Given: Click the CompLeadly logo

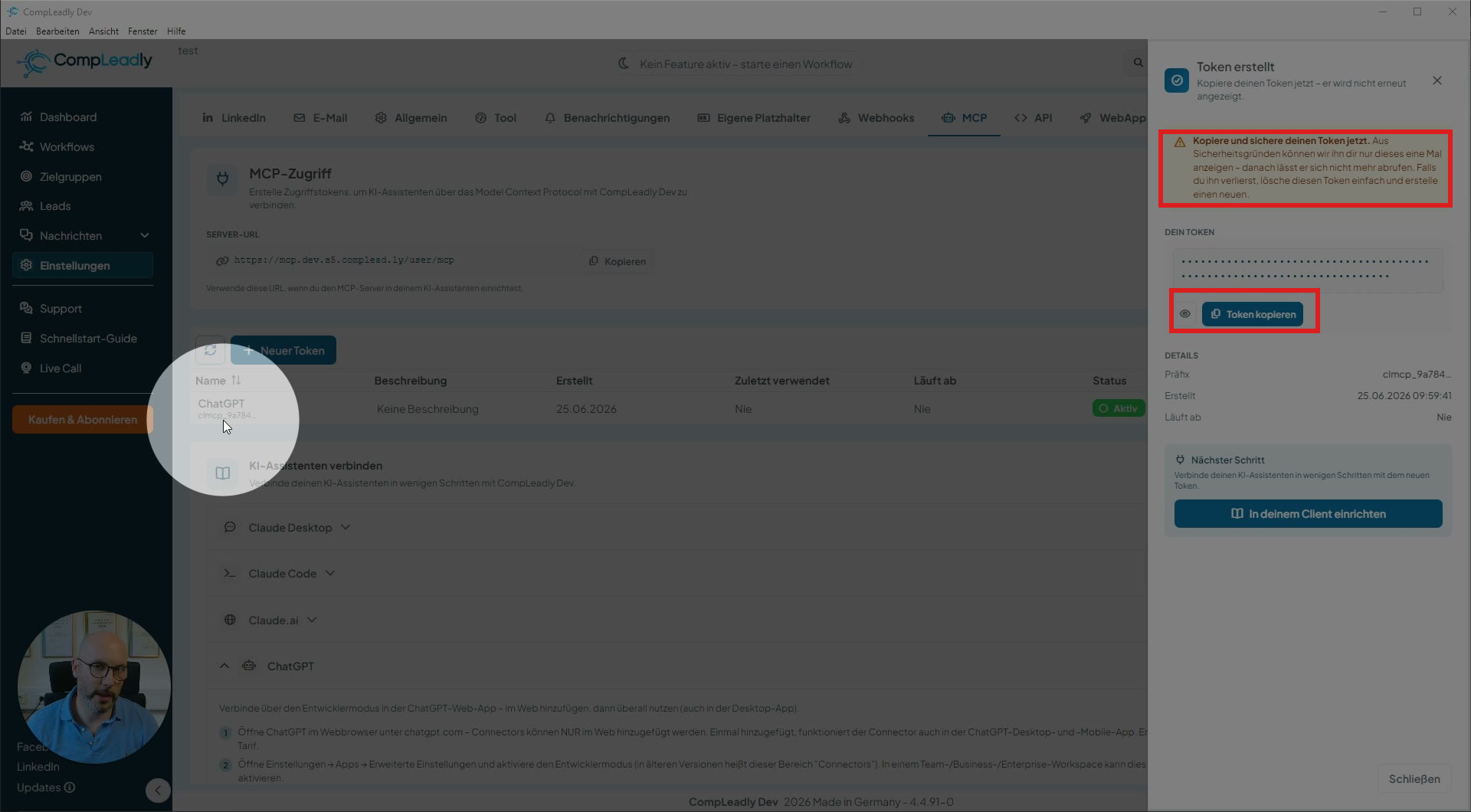Looking at the screenshot, I should 85,62.
